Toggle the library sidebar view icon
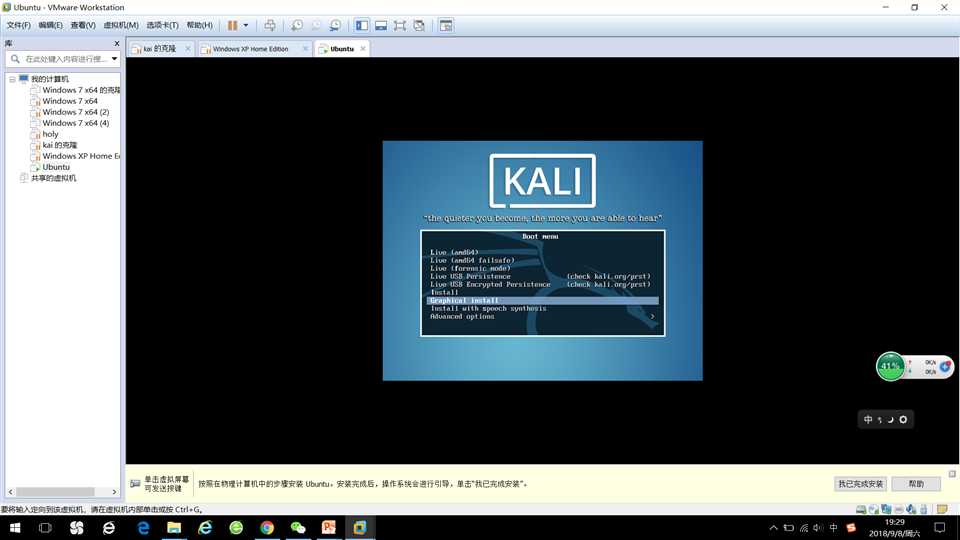Image resolution: width=960 pixels, height=540 pixels. click(x=362, y=25)
